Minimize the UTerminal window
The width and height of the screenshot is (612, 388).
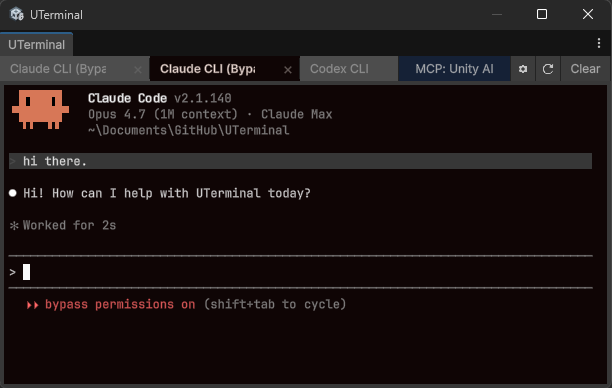pyautogui.click(x=497, y=14)
